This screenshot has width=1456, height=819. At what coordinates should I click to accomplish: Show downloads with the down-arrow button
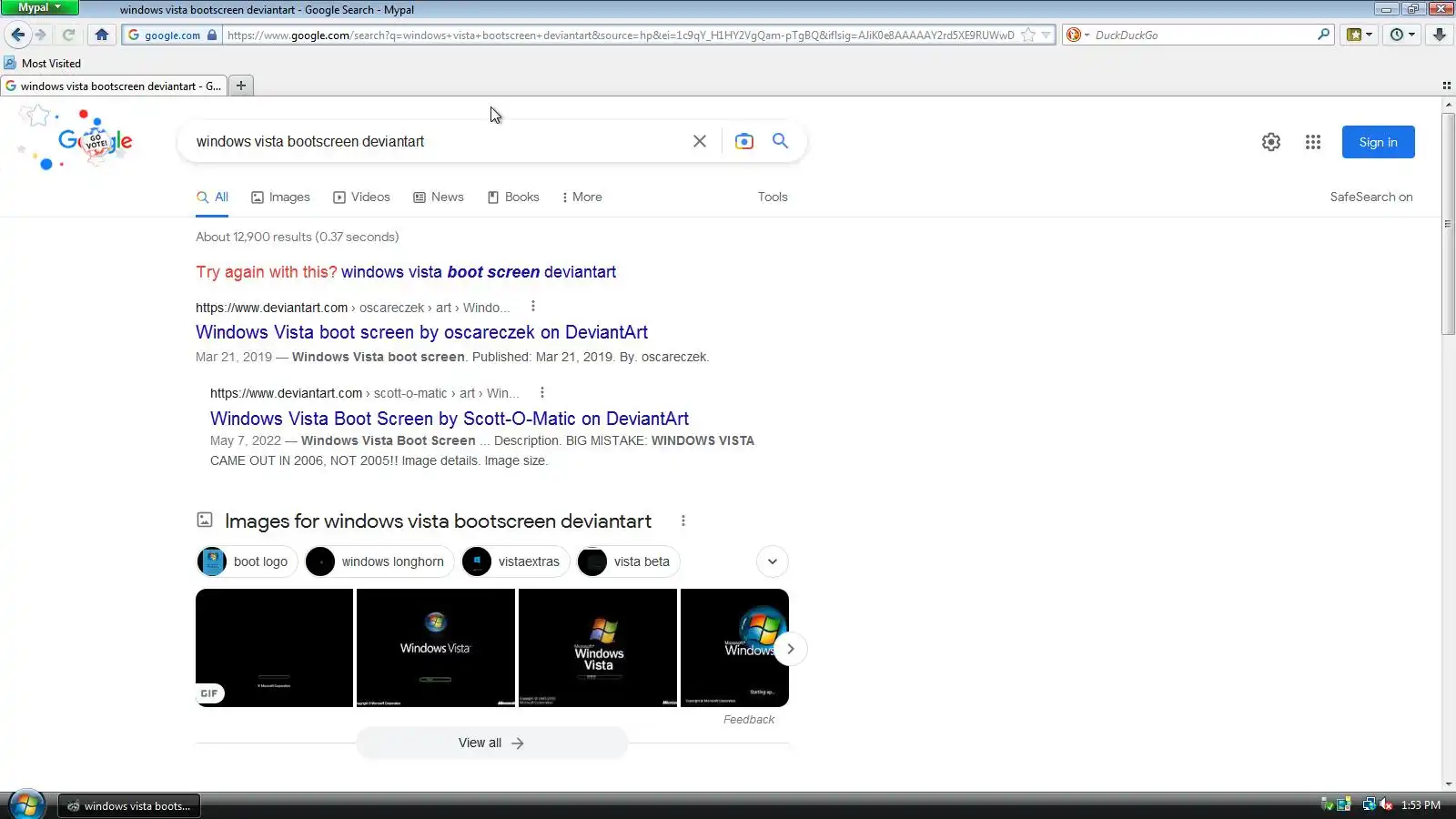tap(1439, 35)
